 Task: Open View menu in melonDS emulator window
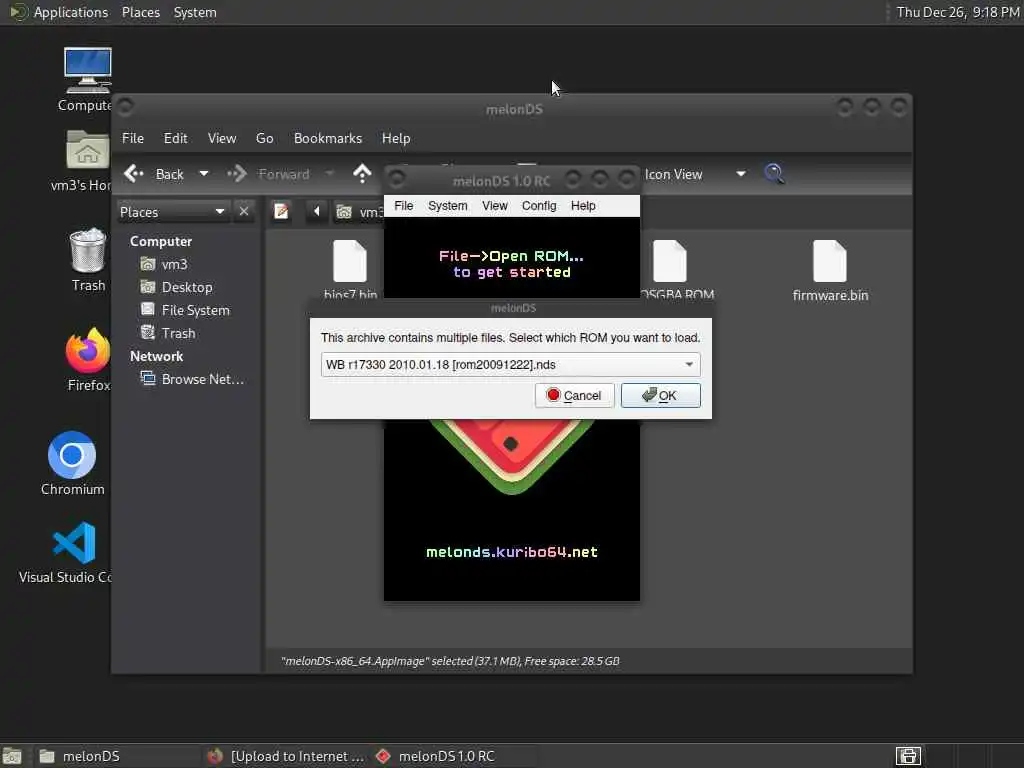[x=494, y=206]
